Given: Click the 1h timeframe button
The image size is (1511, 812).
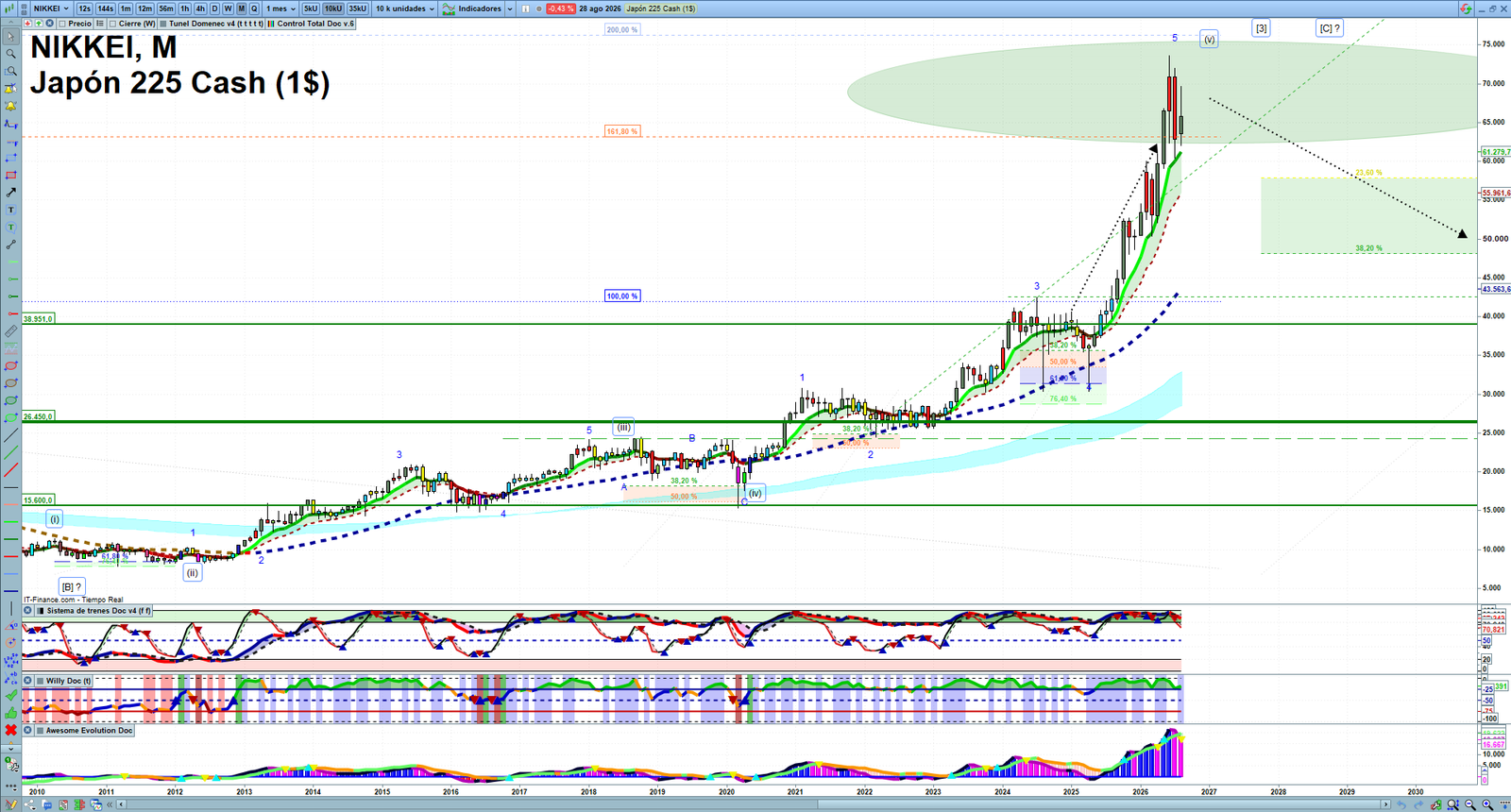Looking at the screenshot, I should [x=185, y=8].
